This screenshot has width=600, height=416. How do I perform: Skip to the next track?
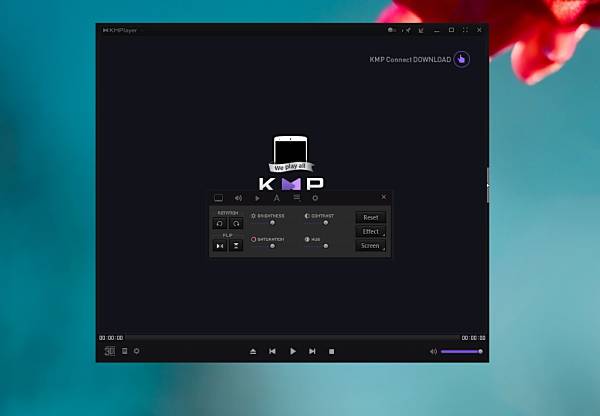click(312, 351)
